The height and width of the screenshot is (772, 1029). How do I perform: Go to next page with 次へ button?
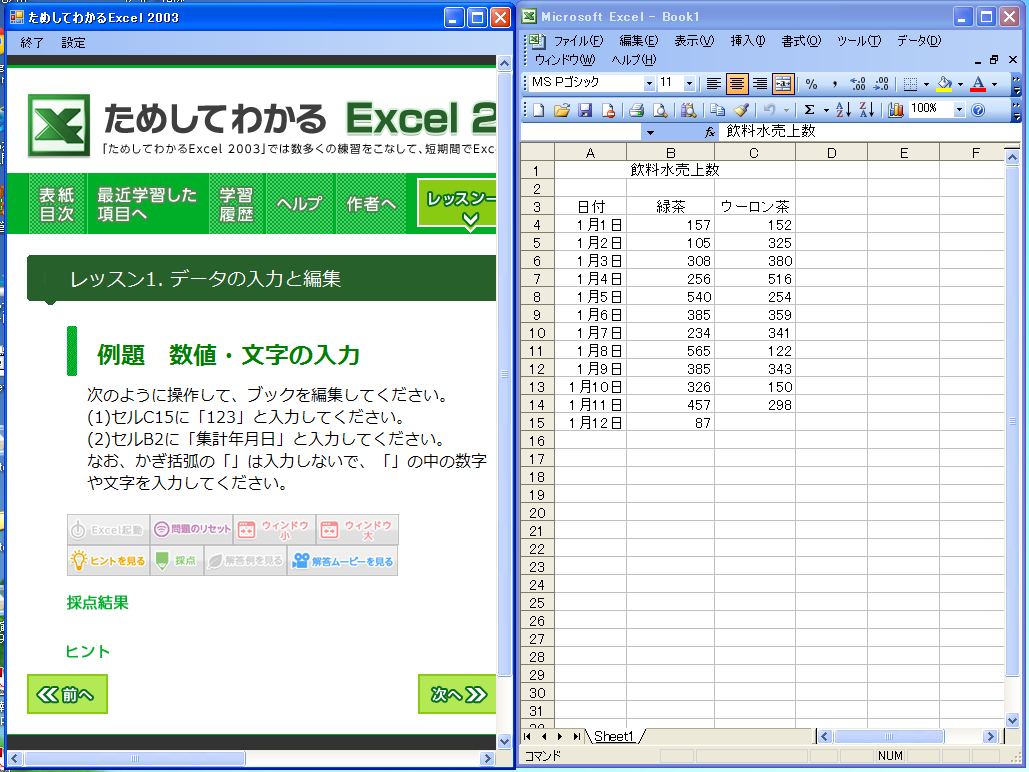pyautogui.click(x=457, y=695)
